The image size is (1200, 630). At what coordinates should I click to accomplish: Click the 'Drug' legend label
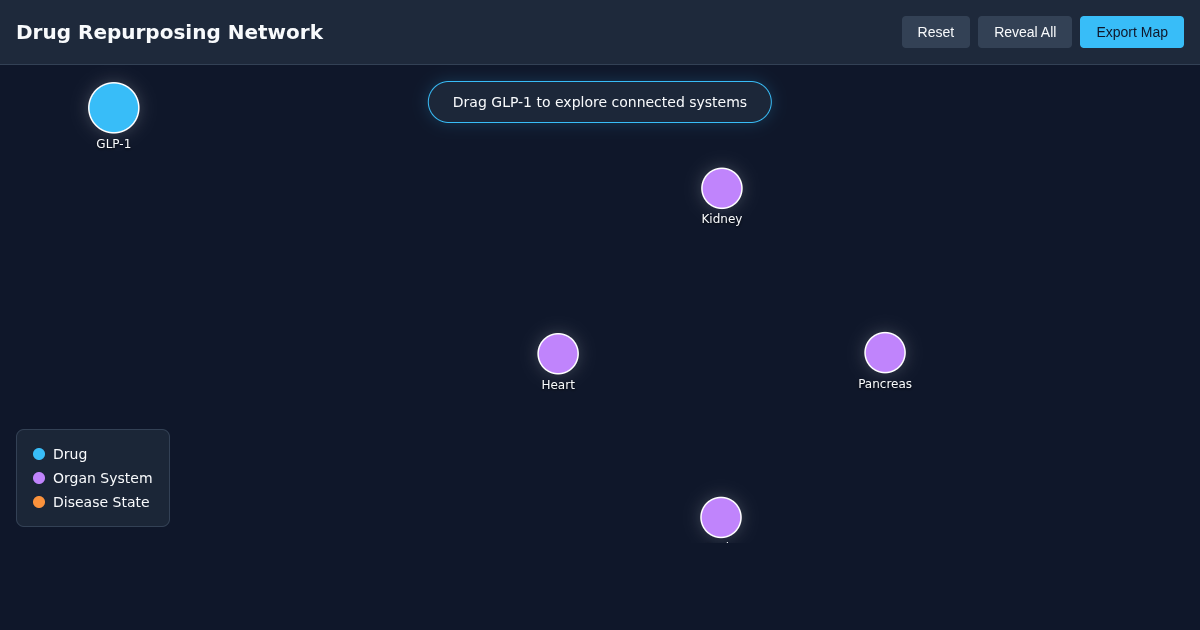[70, 454]
